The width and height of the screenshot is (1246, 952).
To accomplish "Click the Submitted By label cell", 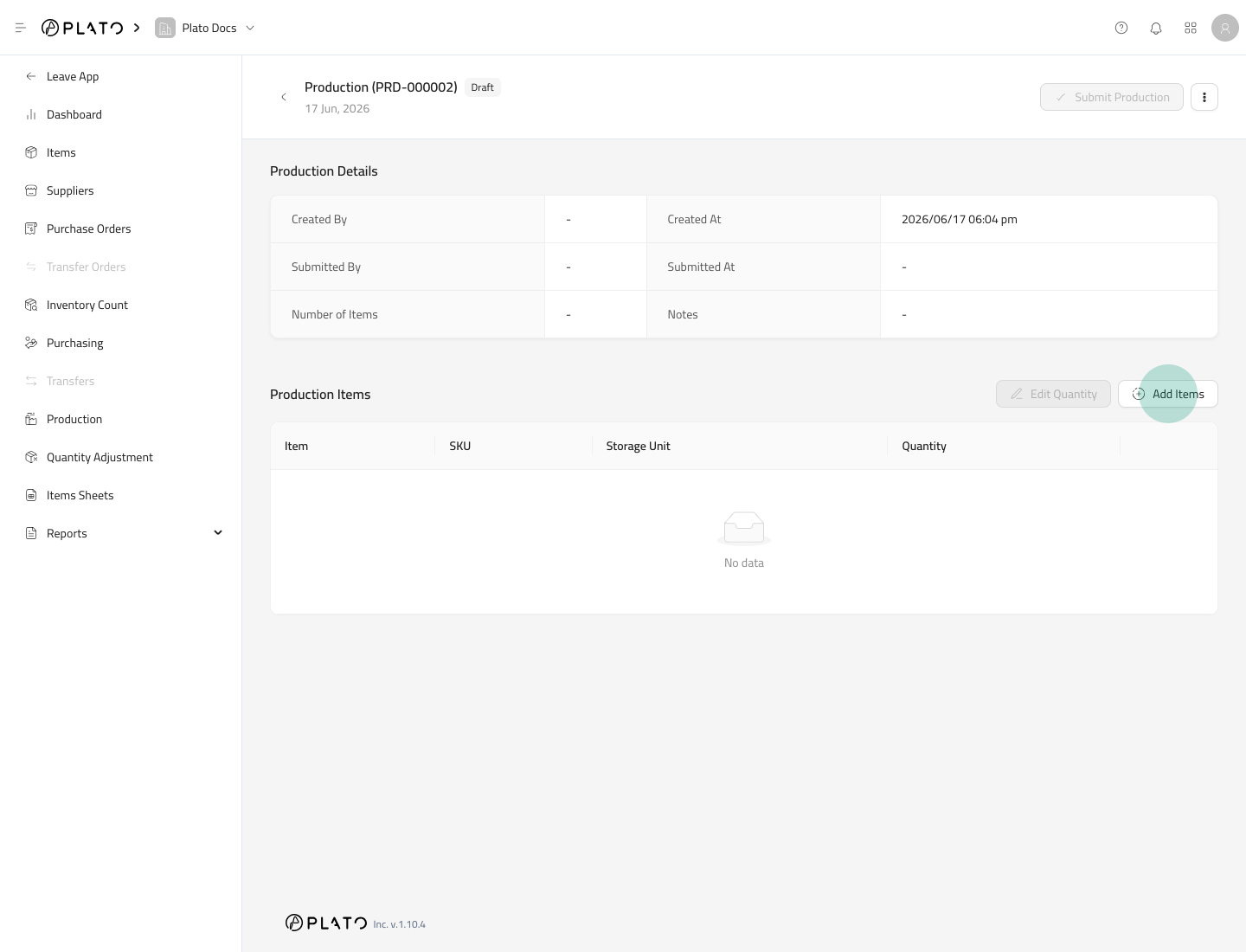I will (408, 267).
